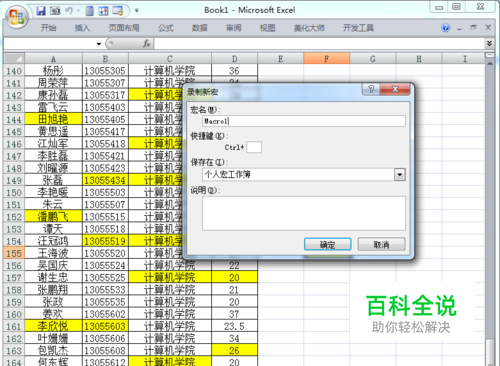
Task: Switch to the 数据 ribbon tab
Action: pyautogui.click(x=200, y=28)
